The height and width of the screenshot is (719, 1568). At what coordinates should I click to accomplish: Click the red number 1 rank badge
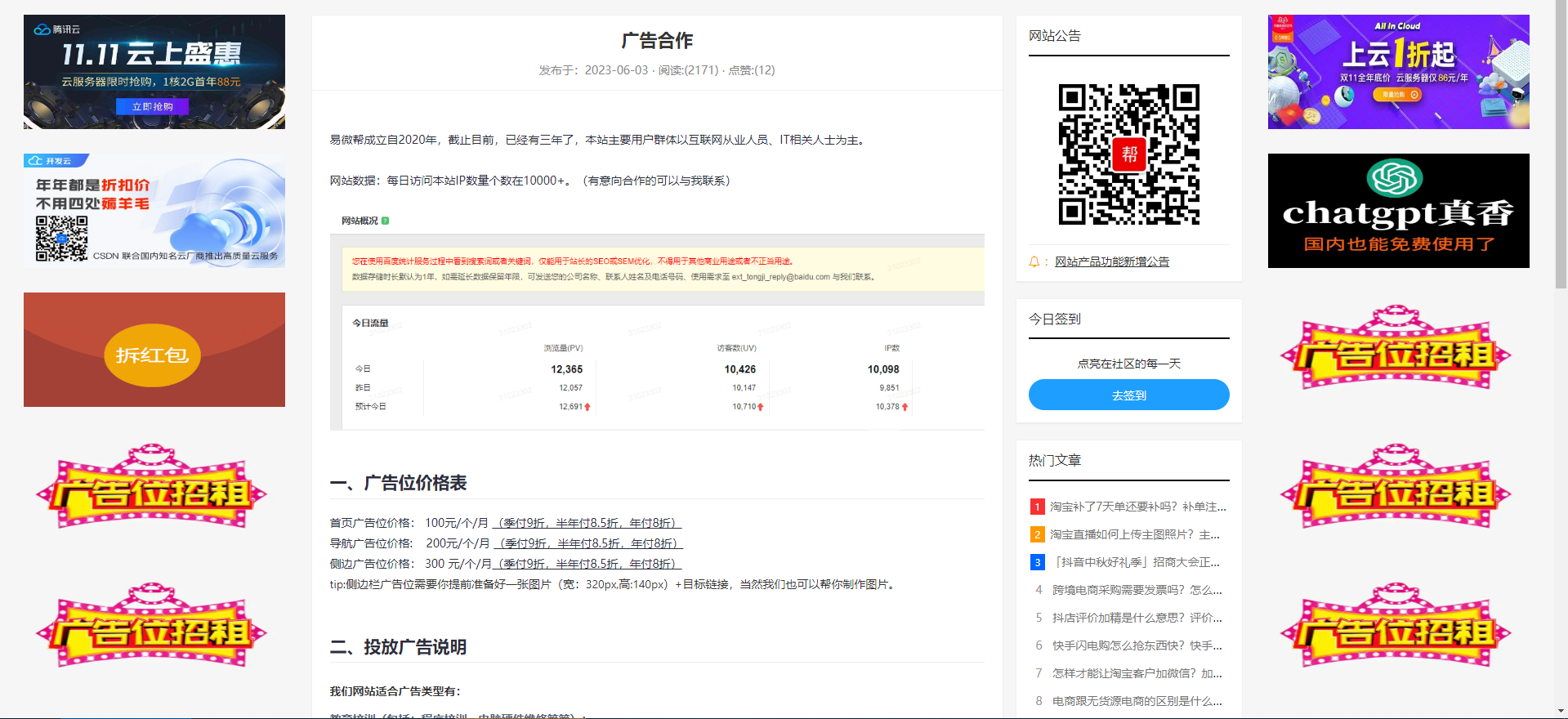pyautogui.click(x=1037, y=507)
